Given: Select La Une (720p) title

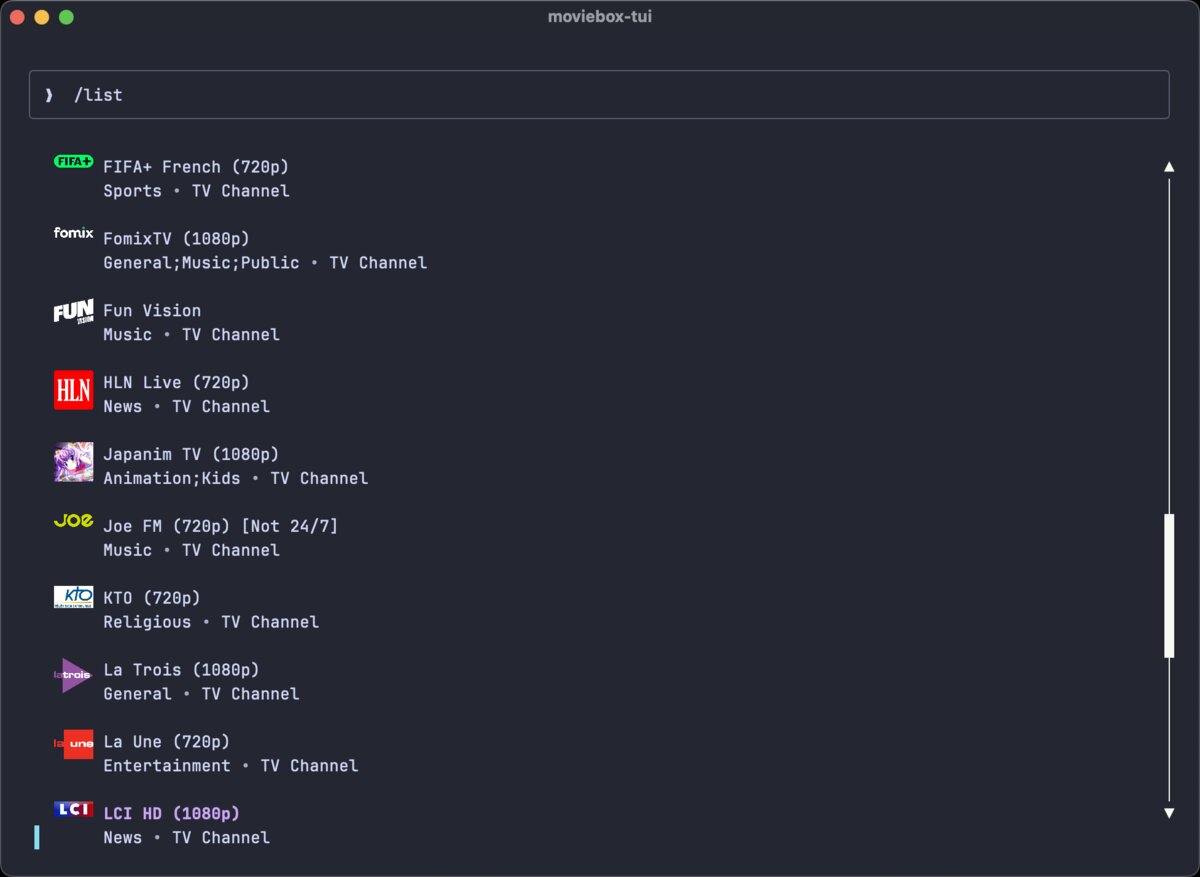Looking at the screenshot, I should (167, 743).
